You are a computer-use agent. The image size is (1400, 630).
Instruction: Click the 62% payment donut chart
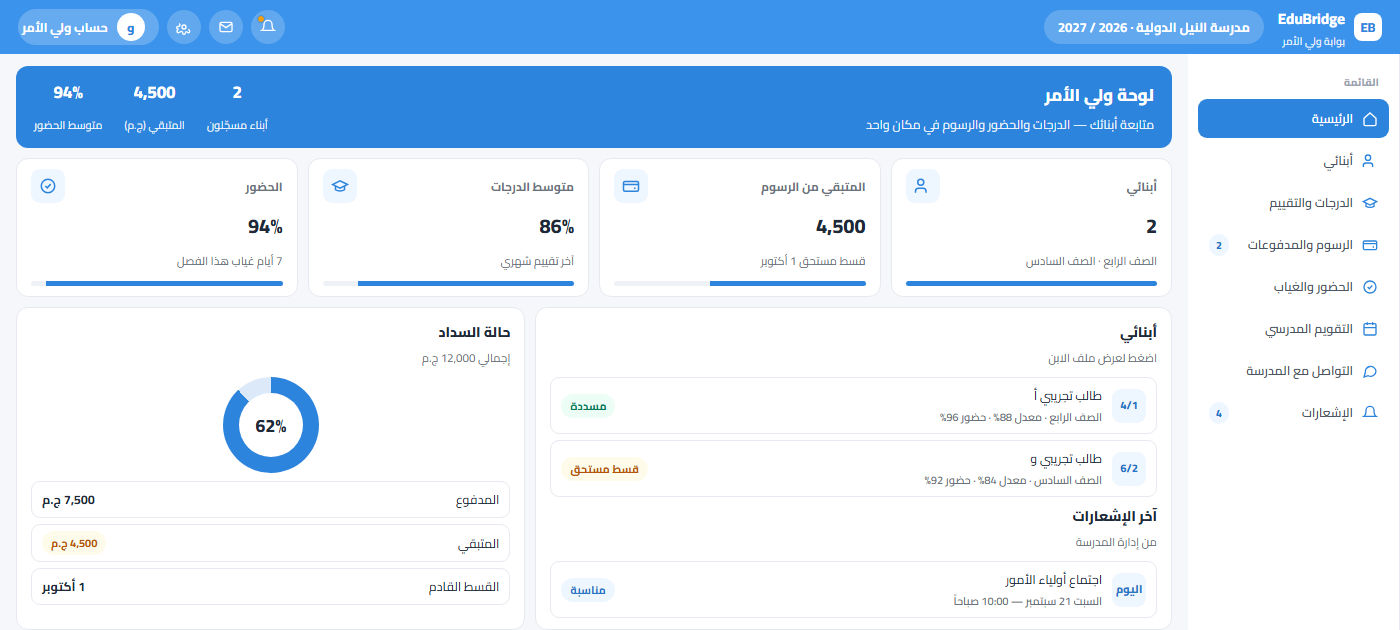pyautogui.click(x=271, y=425)
